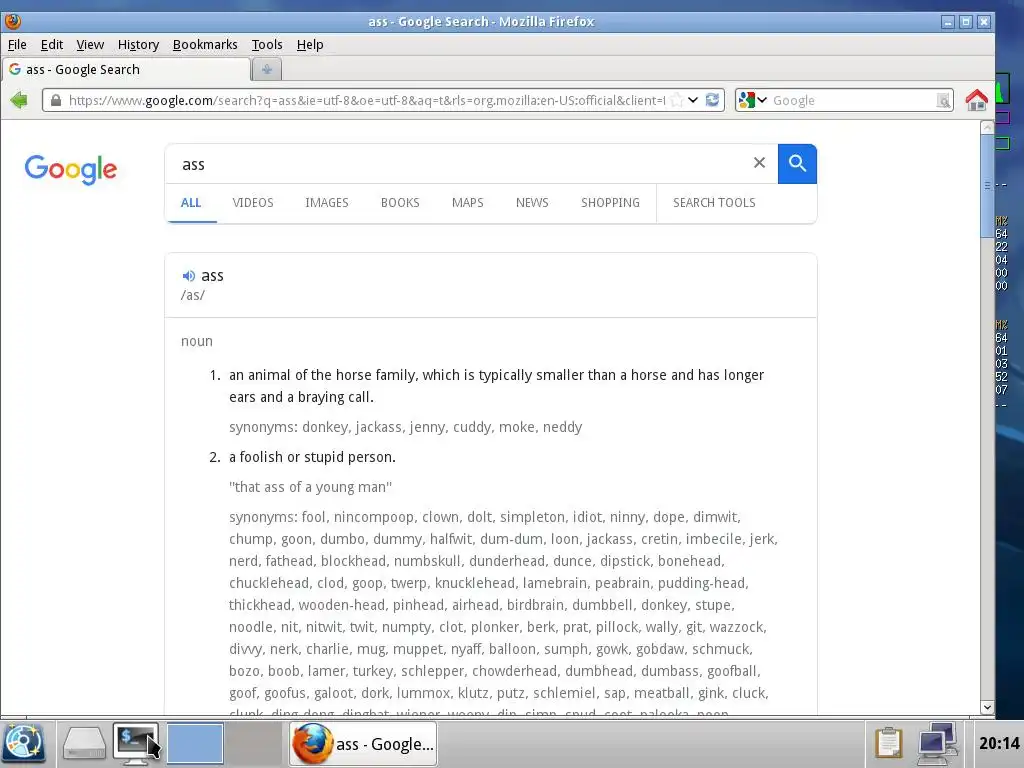The width and height of the screenshot is (1024, 768).
Task: Switch to the grey second desktop pager
Action: coord(253,743)
